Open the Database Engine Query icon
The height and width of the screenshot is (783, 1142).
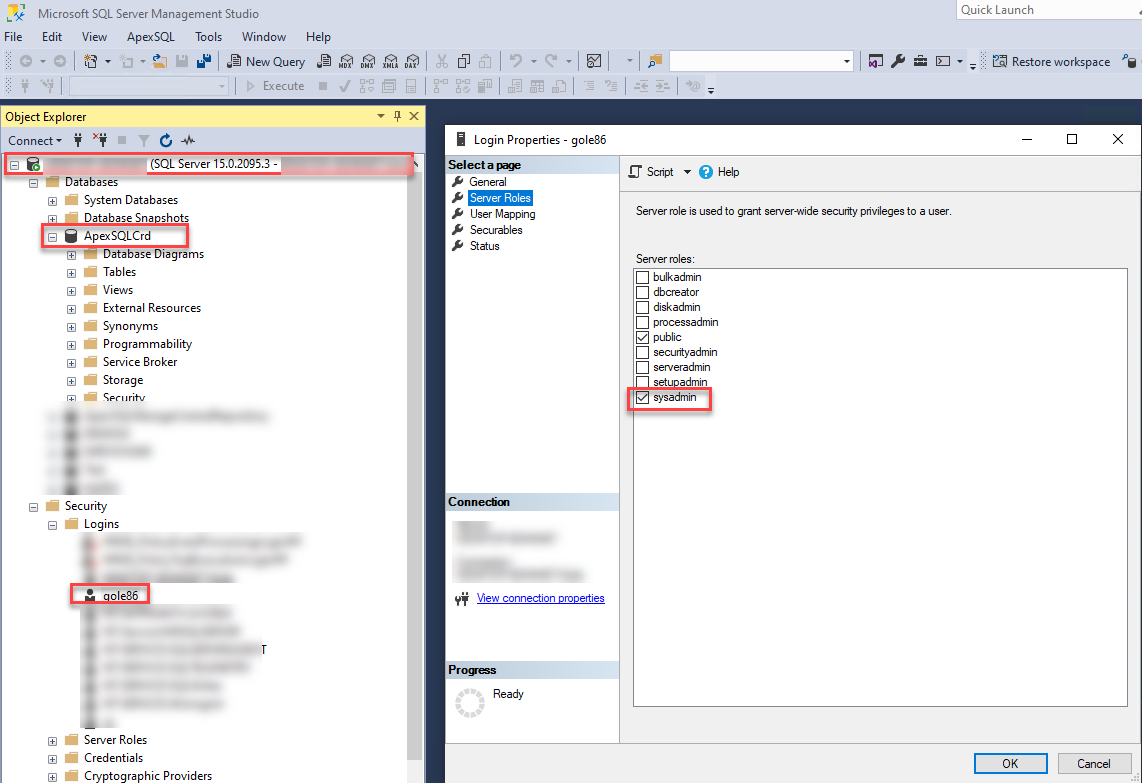click(325, 62)
